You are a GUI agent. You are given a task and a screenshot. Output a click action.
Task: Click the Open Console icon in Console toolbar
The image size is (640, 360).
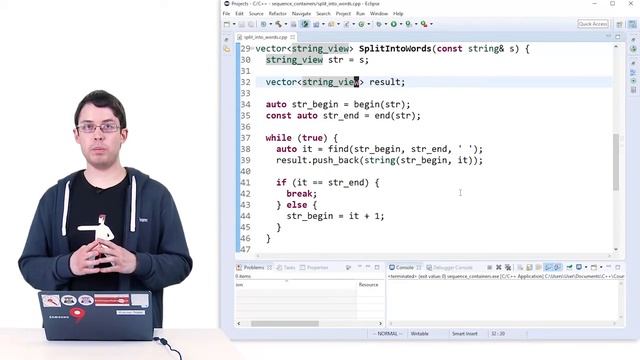(594, 267)
